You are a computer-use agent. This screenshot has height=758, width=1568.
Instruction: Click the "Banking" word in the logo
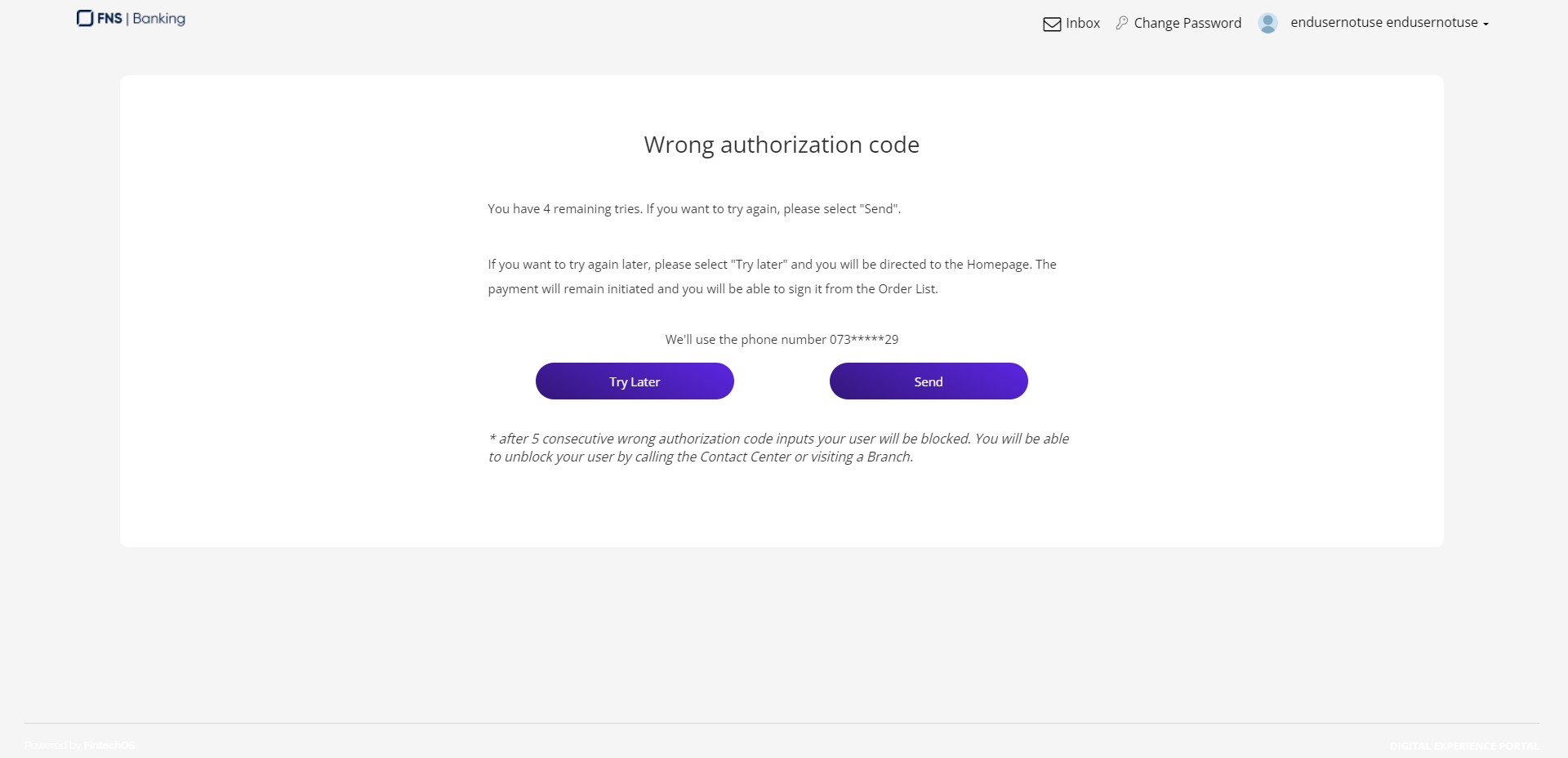(x=159, y=18)
